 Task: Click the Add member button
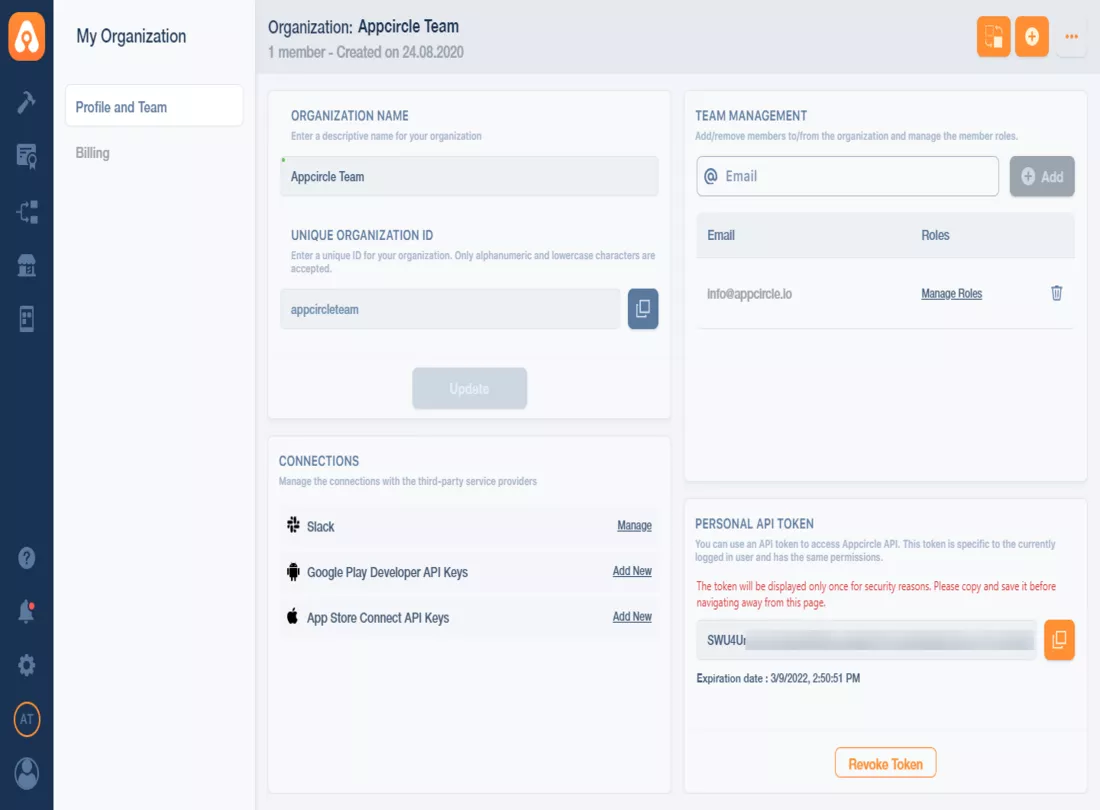[1042, 177]
